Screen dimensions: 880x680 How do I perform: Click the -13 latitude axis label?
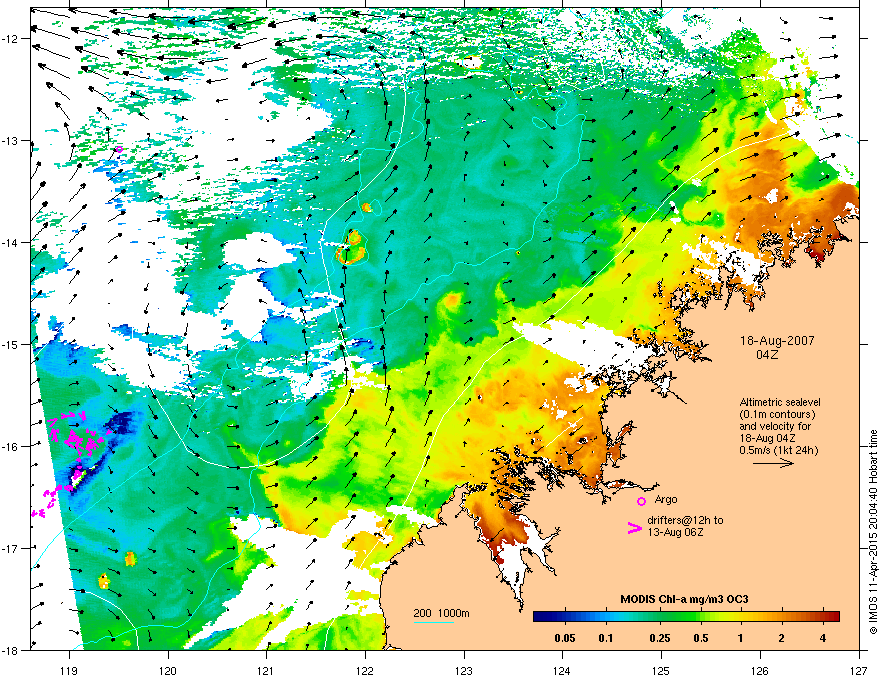click(10, 140)
